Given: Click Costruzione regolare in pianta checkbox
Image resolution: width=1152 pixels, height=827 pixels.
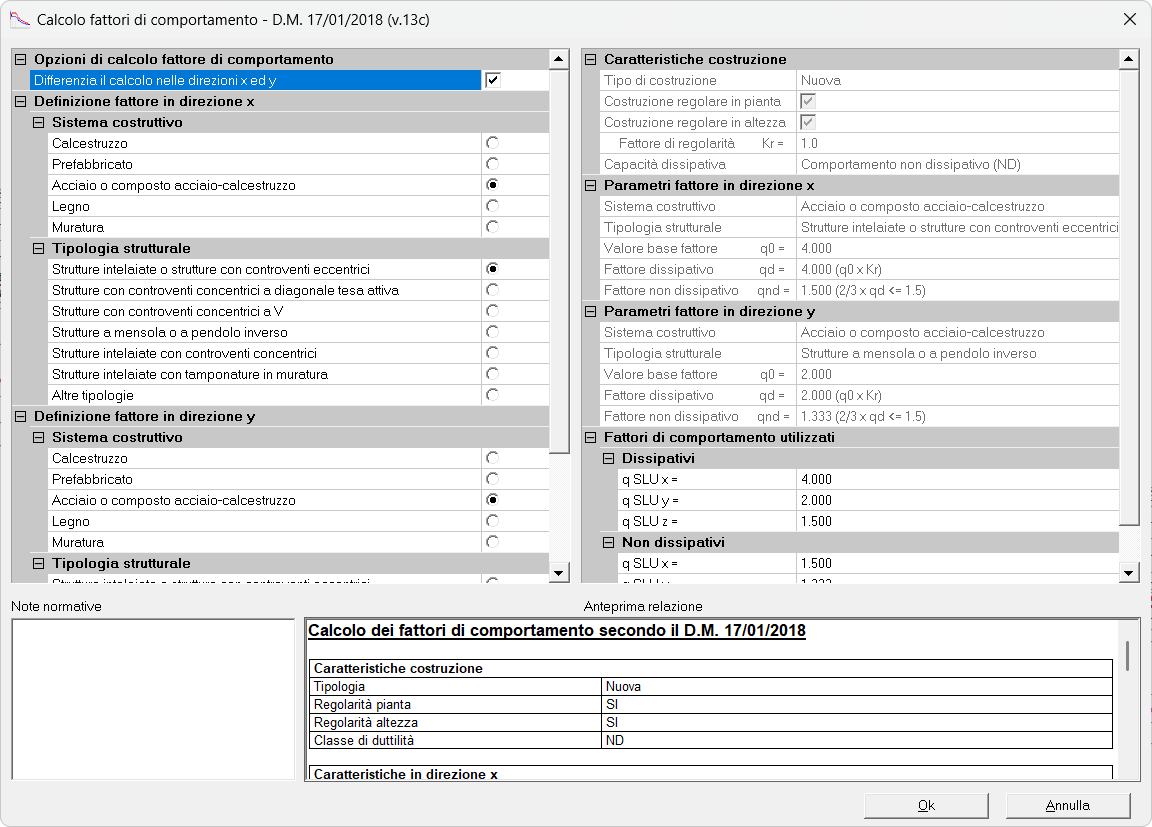Looking at the screenshot, I should 808,101.
